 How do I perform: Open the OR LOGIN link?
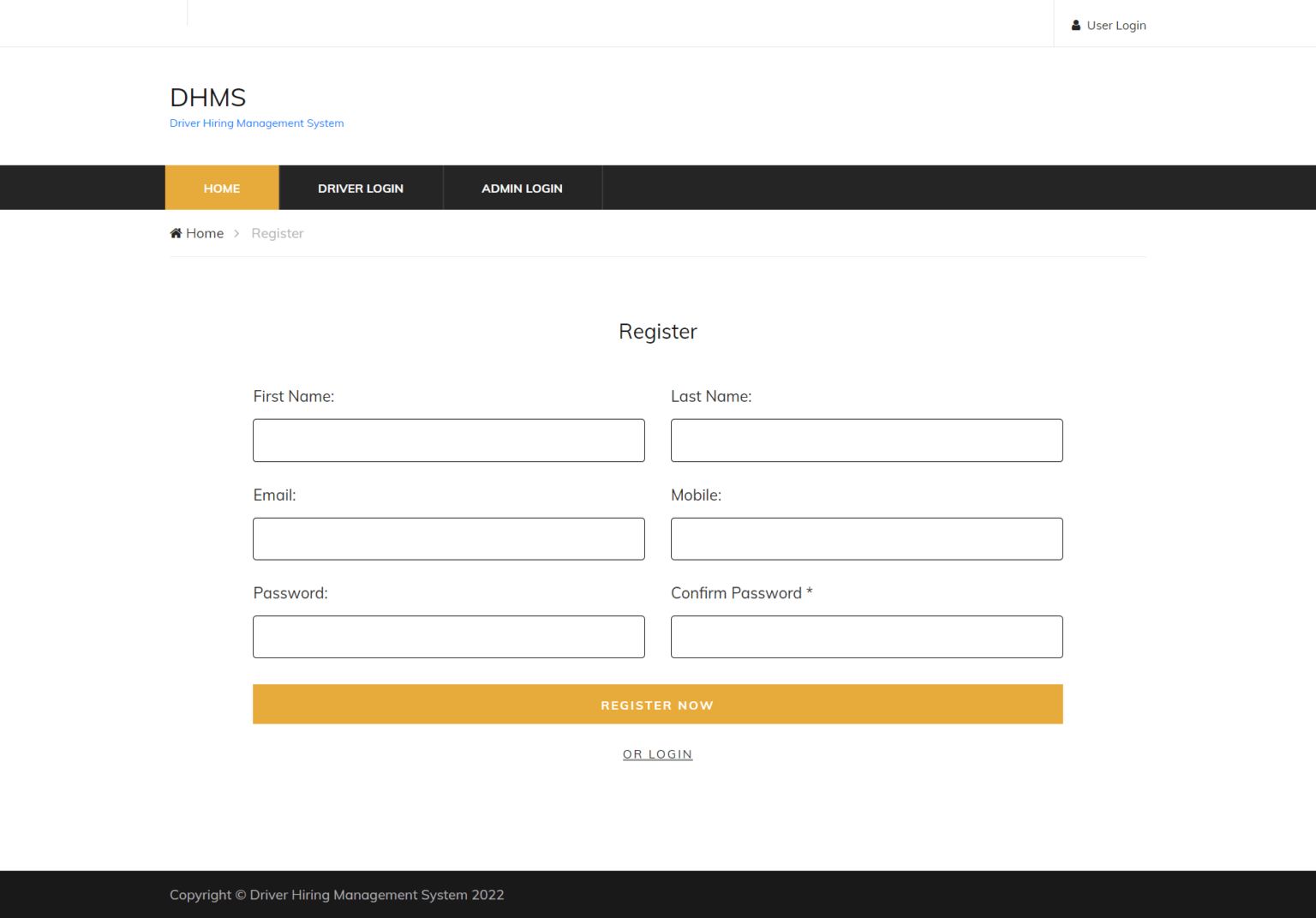[657, 754]
